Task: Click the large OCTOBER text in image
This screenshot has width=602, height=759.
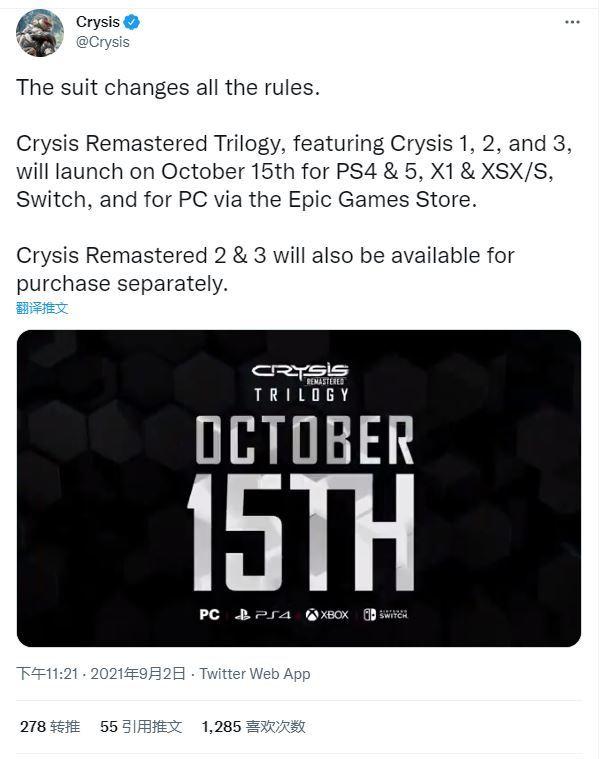Action: pyautogui.click(x=304, y=440)
